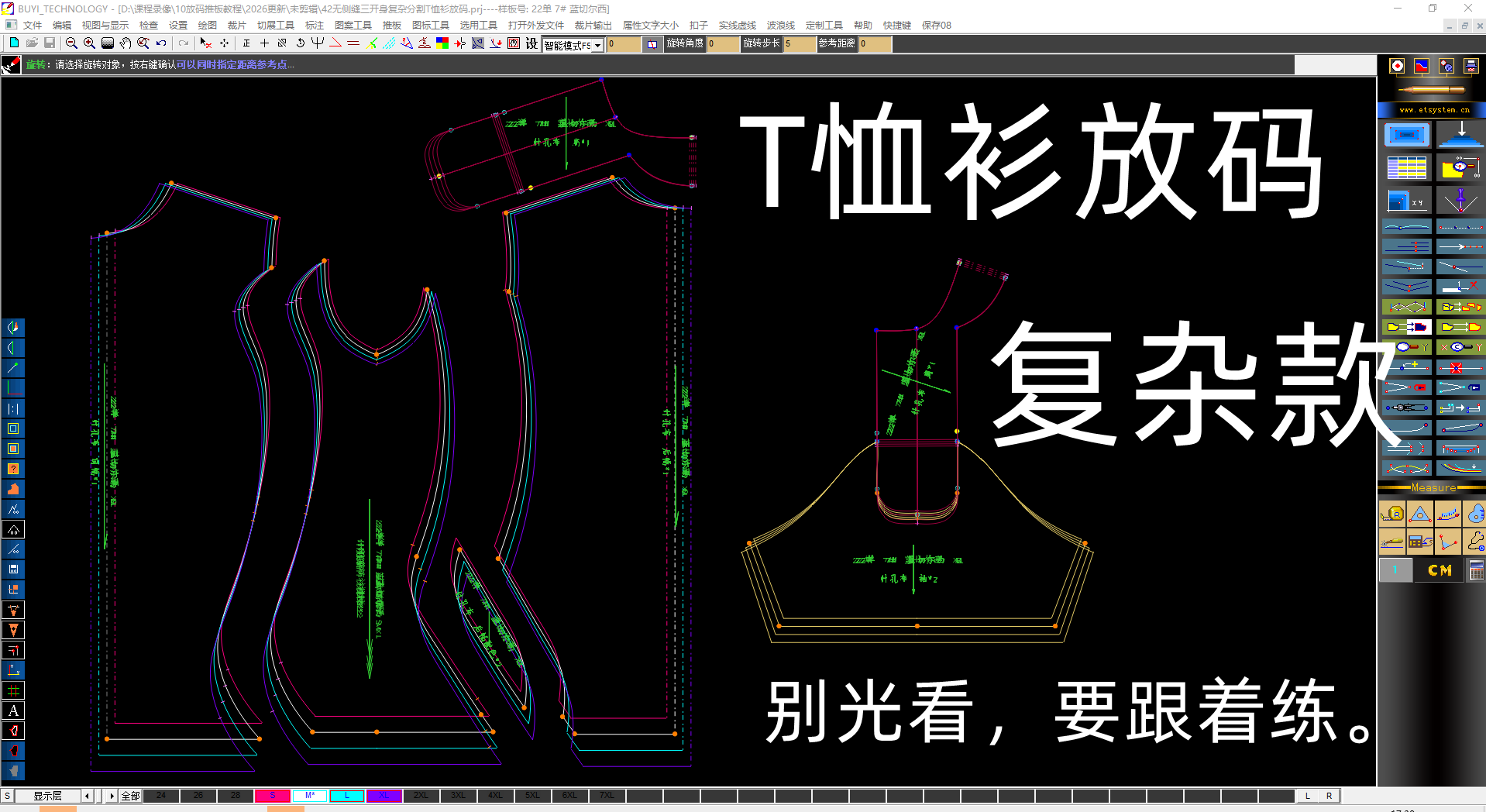Screen dimensions: 1486x812
Task: Click the XY coordinate grading icon
Action: tap(1407, 201)
